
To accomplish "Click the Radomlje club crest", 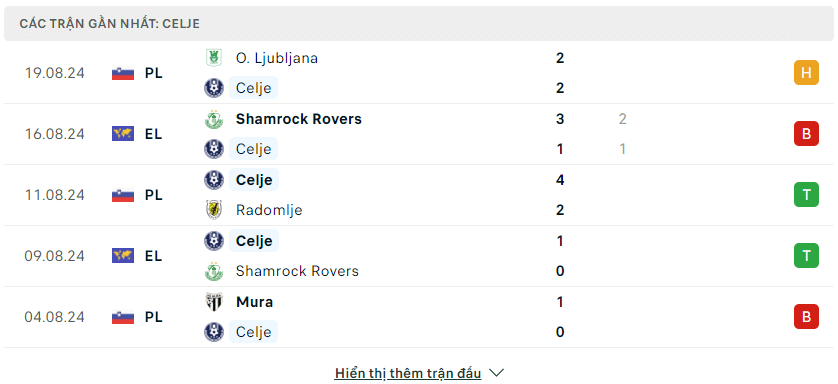I will tap(214, 210).
